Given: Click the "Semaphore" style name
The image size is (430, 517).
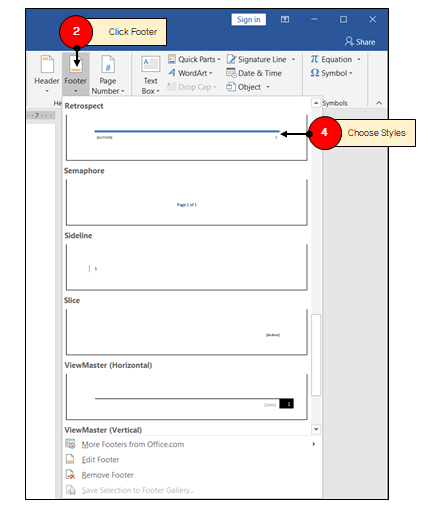Looking at the screenshot, I should (84, 171).
